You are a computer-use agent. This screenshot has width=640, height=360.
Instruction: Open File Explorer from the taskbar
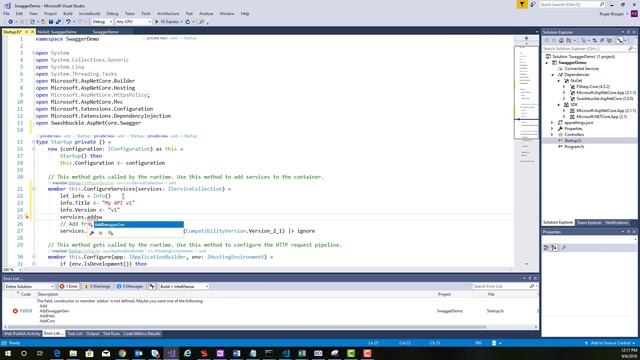pos(73,353)
